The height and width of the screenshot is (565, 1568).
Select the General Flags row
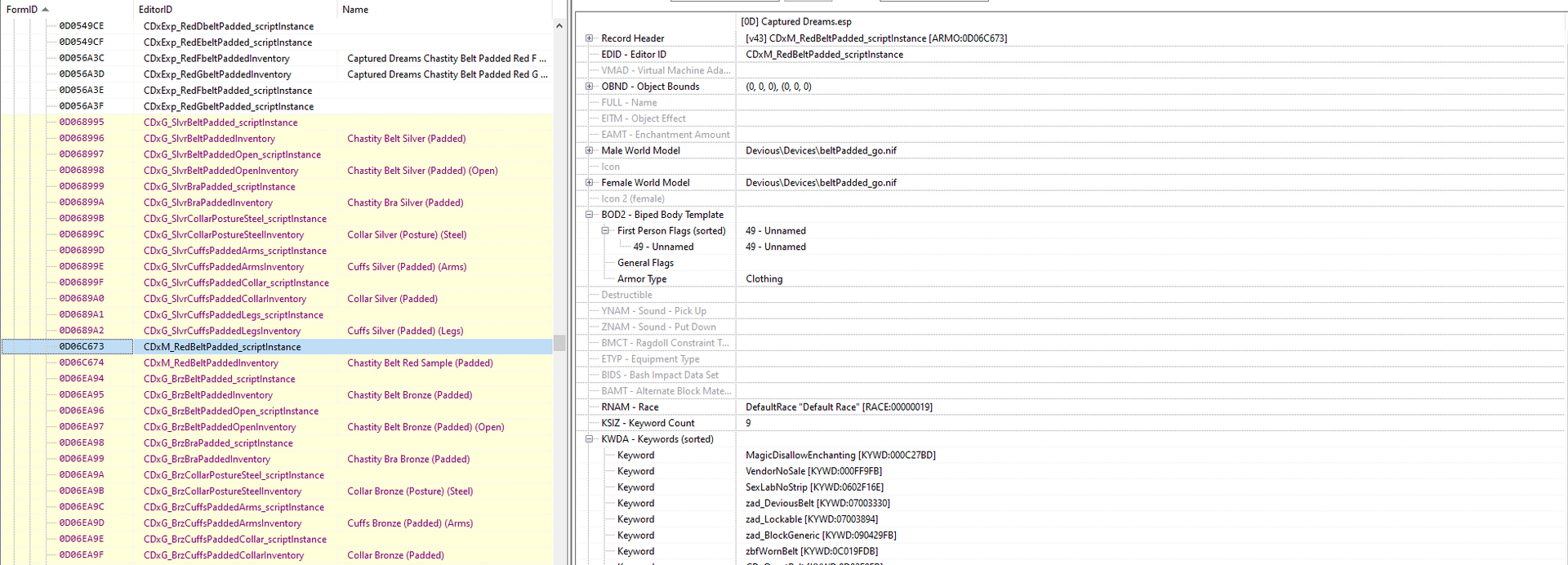tap(1071, 263)
